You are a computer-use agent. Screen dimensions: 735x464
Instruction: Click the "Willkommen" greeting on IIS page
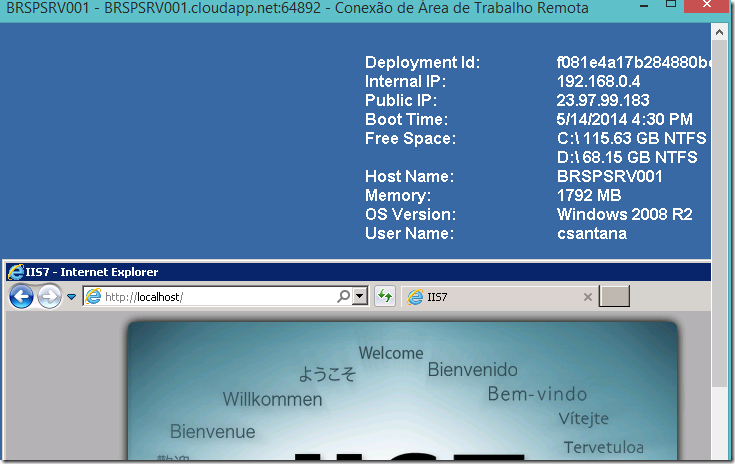pyautogui.click(x=272, y=399)
